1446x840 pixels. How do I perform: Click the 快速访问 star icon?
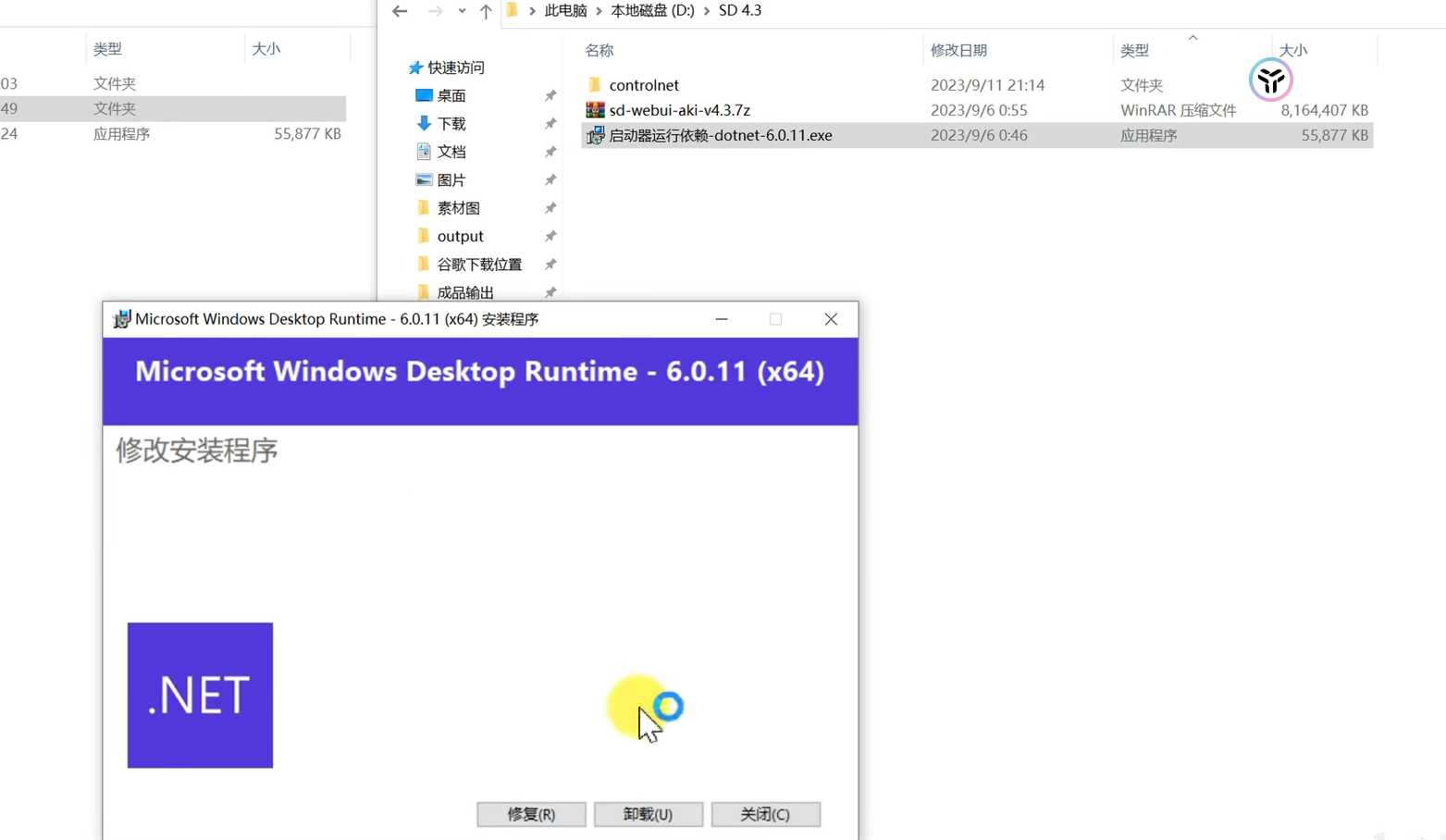tap(415, 68)
